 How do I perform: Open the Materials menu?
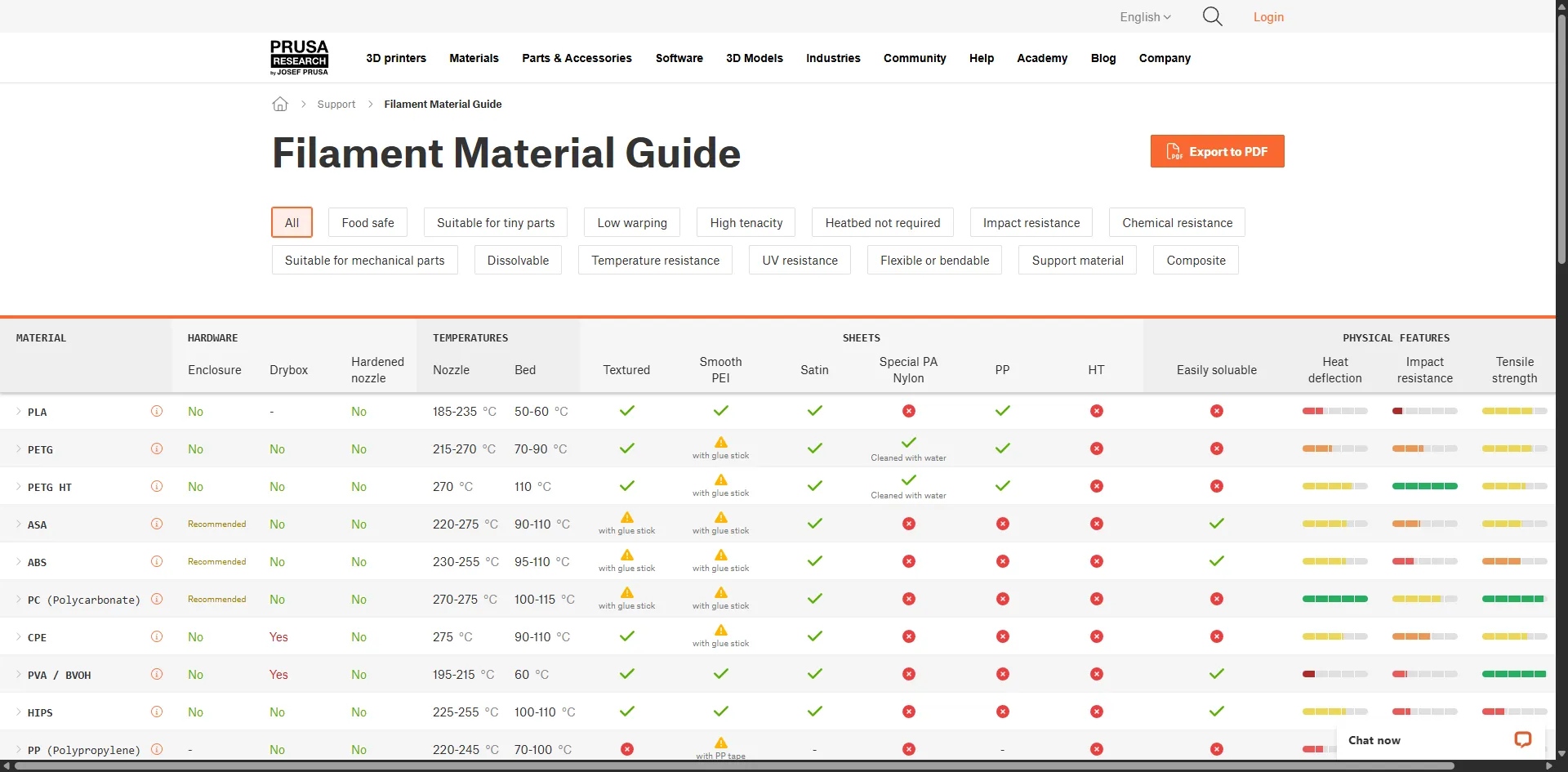click(x=474, y=58)
